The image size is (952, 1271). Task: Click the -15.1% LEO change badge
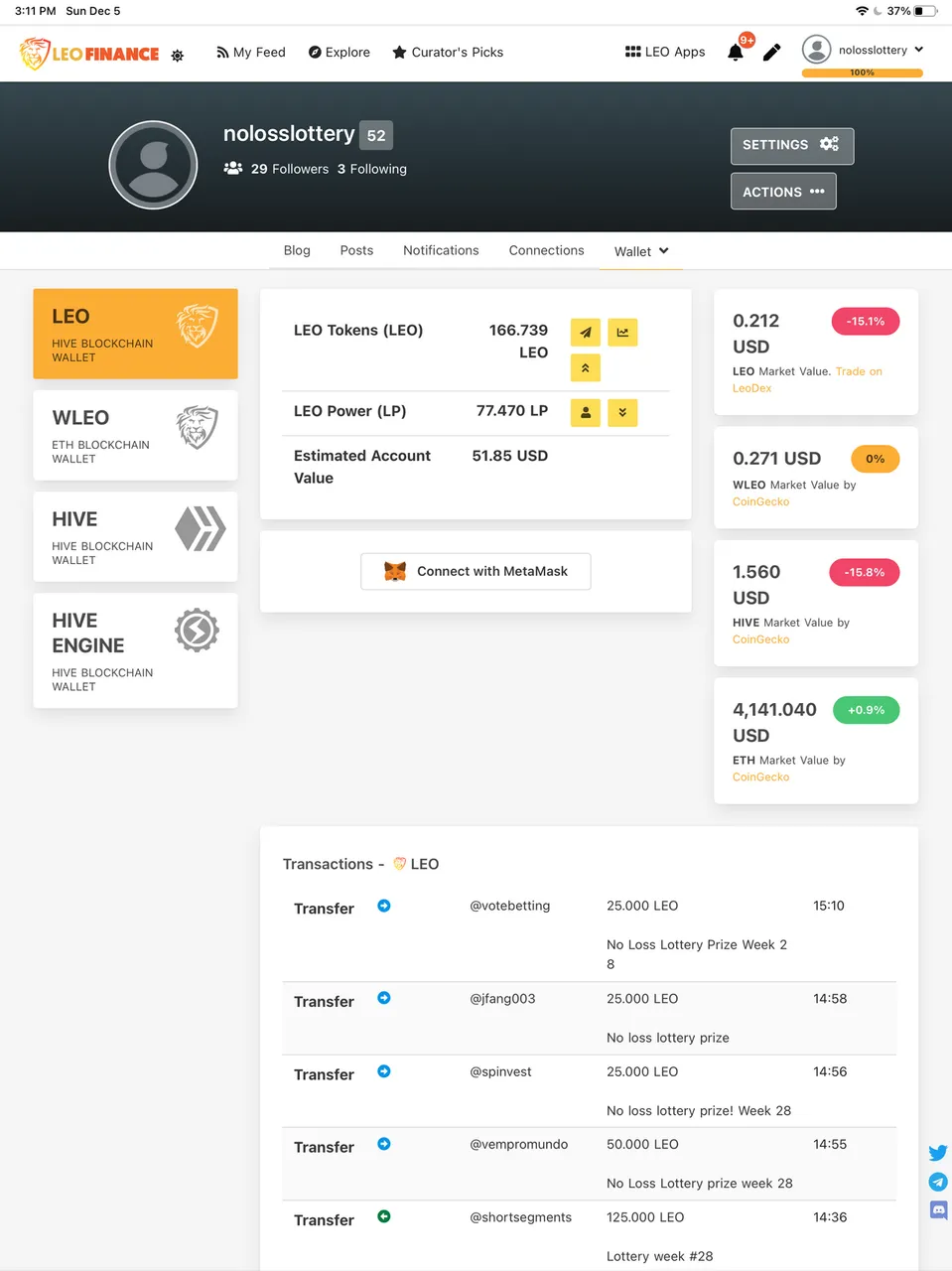coord(865,321)
